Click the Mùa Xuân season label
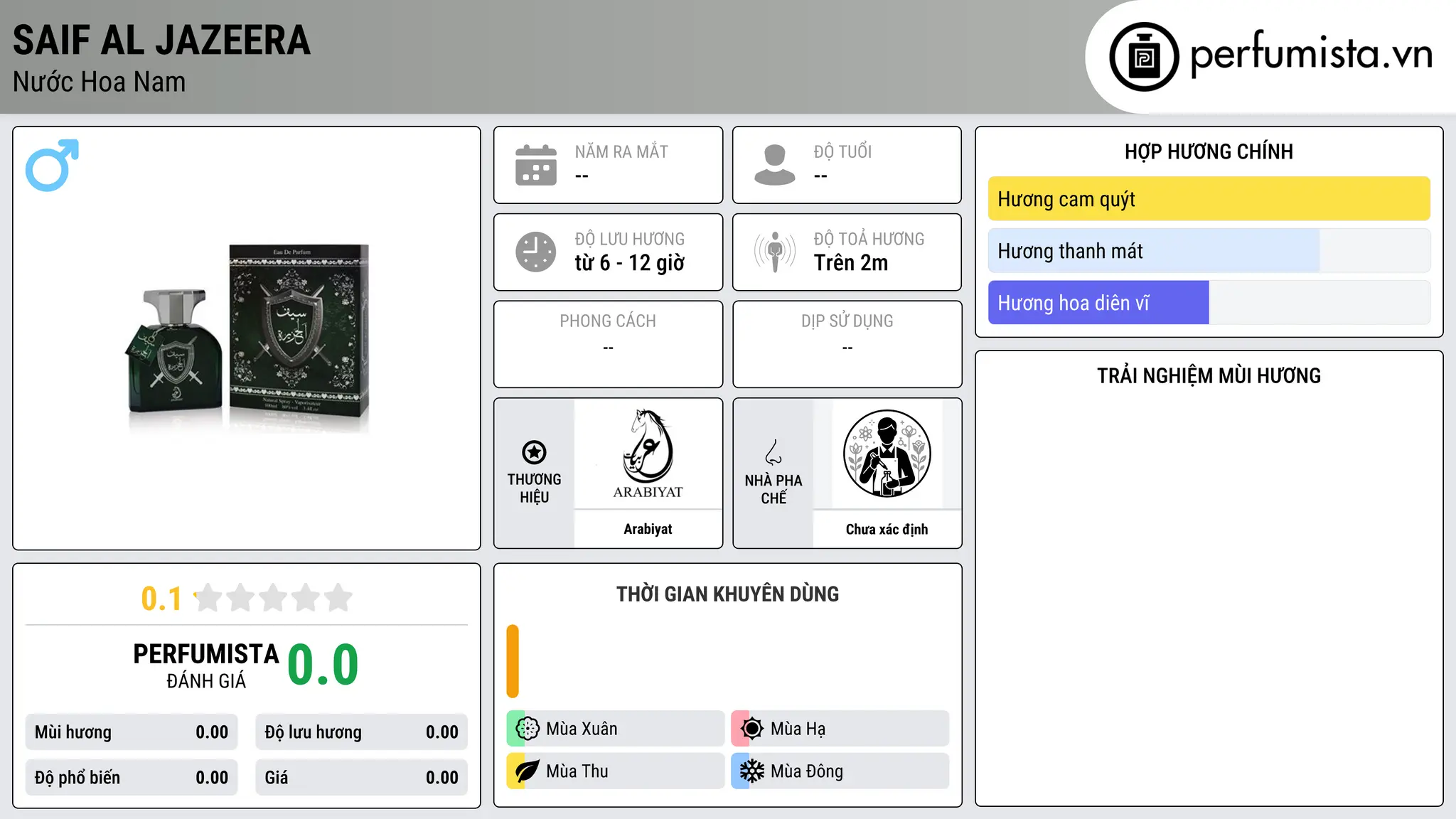Viewport: 1456px width, 819px height. coord(582,729)
